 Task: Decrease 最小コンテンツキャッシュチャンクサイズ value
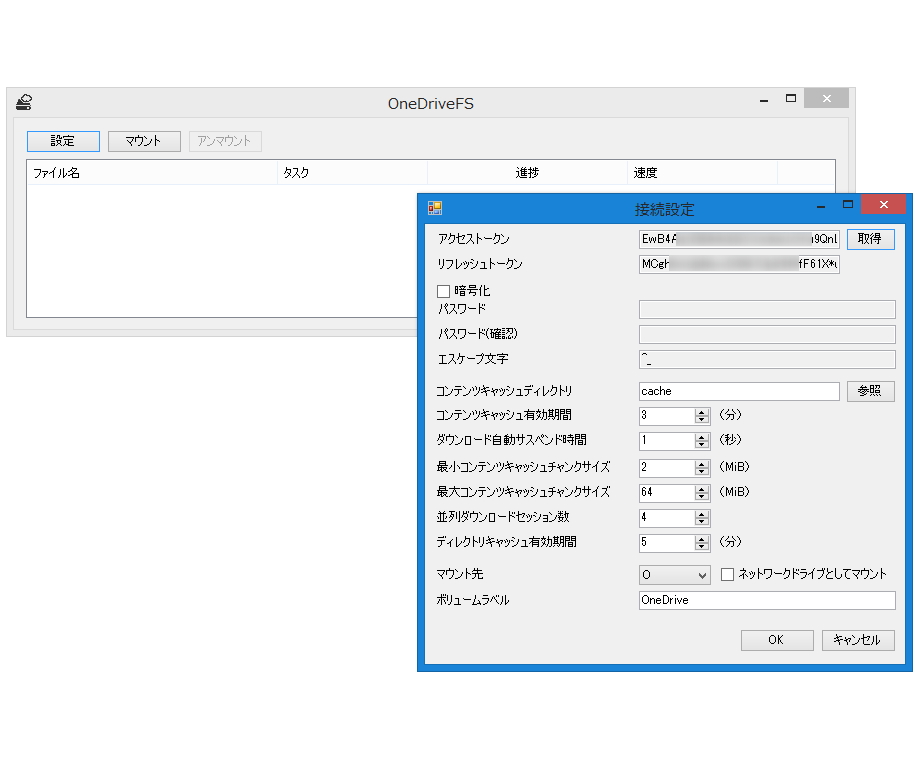(x=702, y=472)
